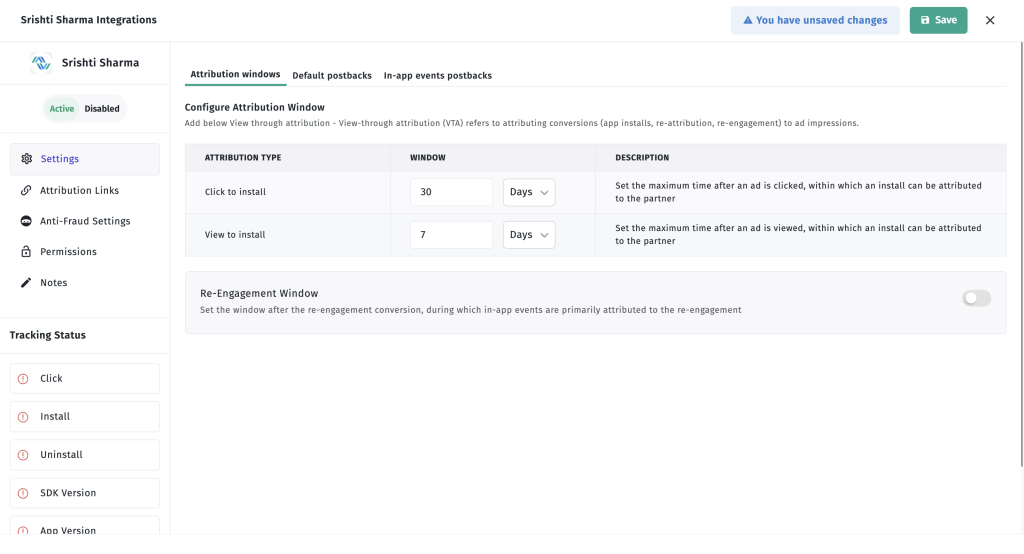Screen dimensions: 1024x554
Task: Select the Uninstall tracking status row
Action: (85, 455)
